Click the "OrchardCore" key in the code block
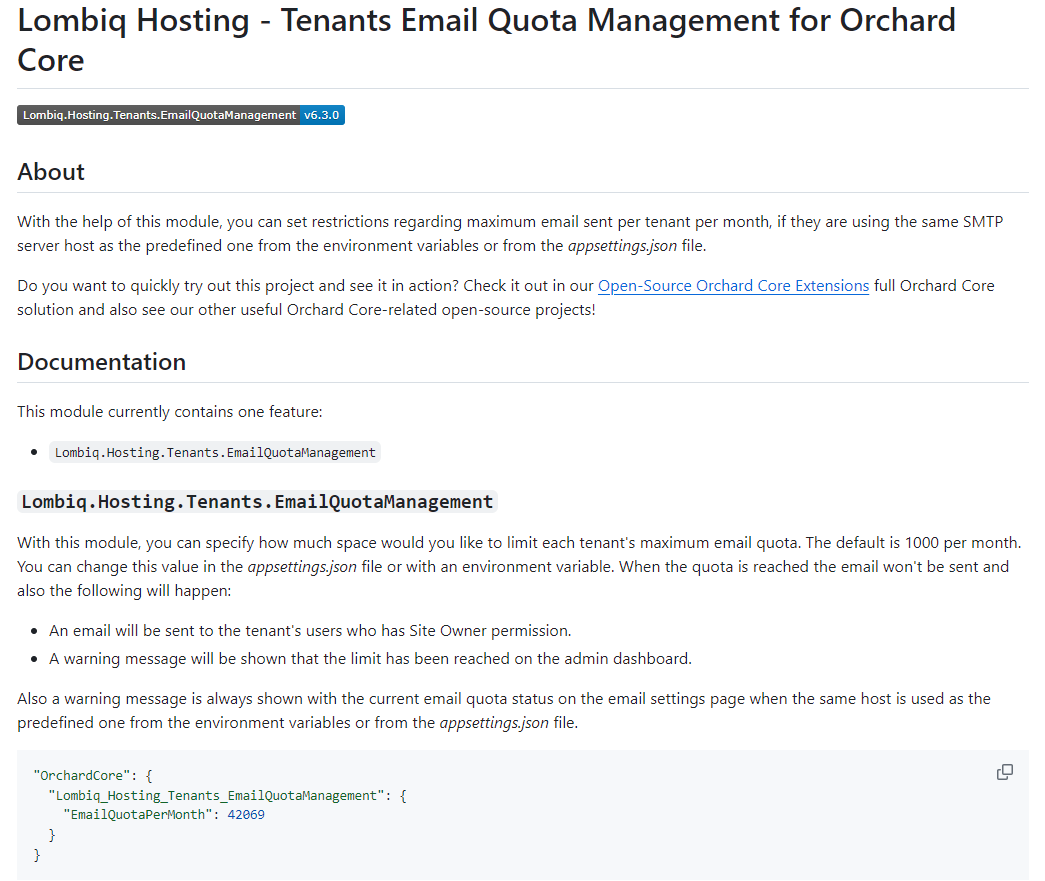Screen dimensions: 1045x881 [81, 776]
